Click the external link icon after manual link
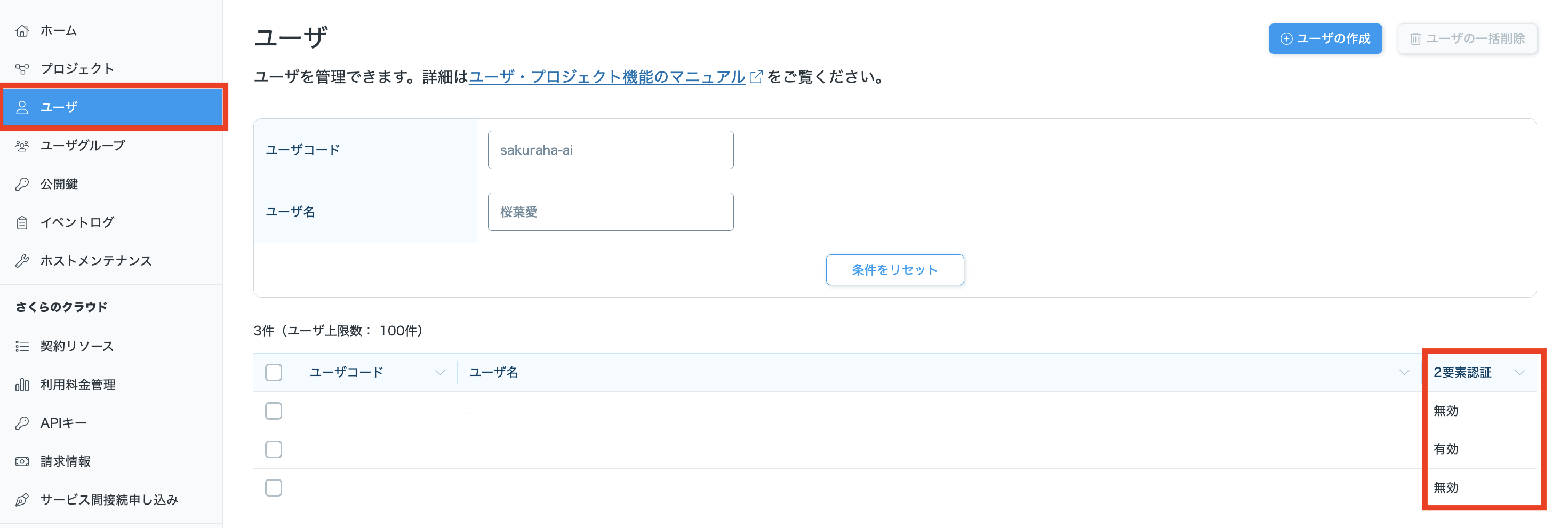Screen dimensions: 1568x528 tap(756, 77)
